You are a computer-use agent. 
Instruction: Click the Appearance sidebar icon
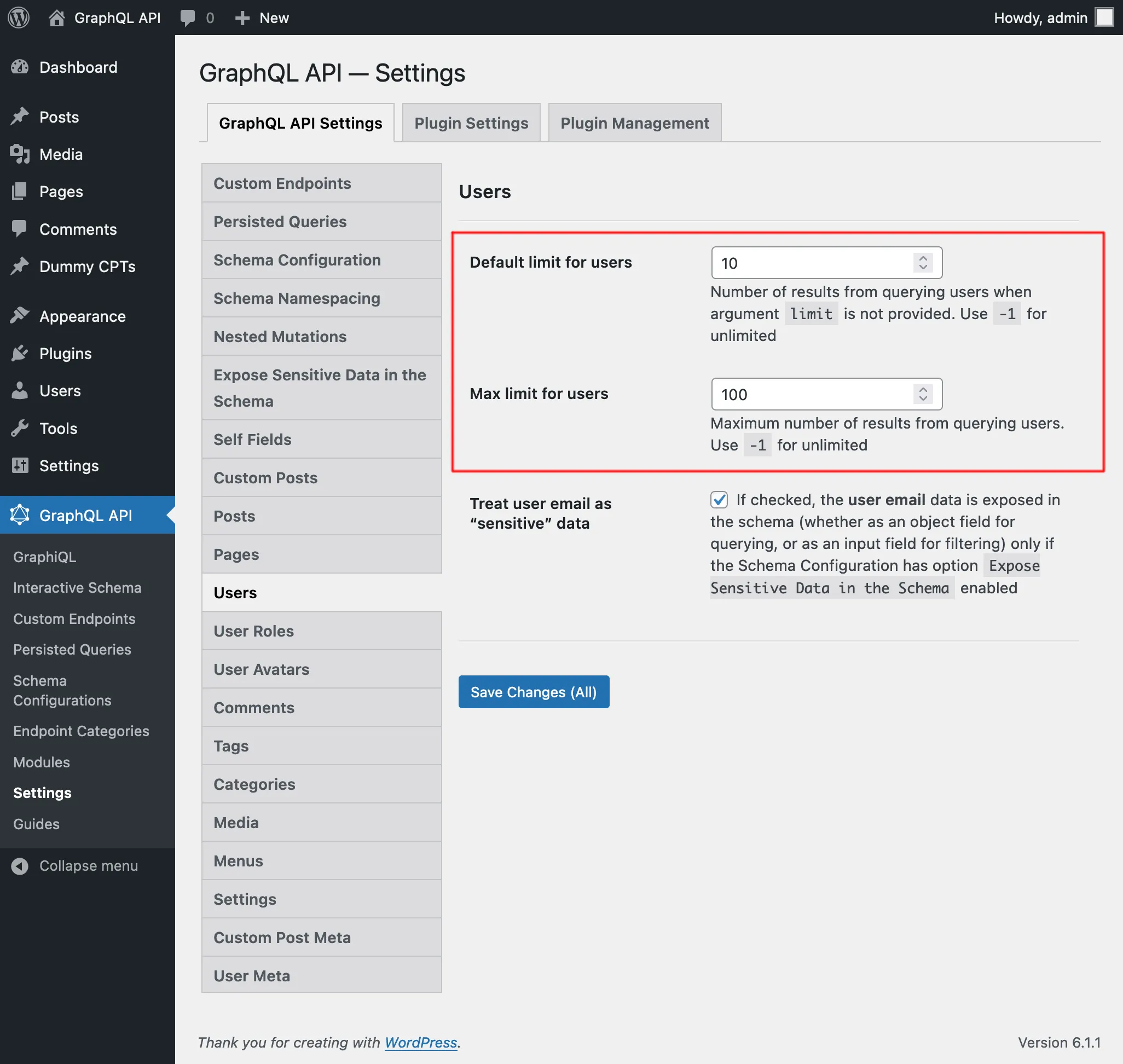point(20,316)
